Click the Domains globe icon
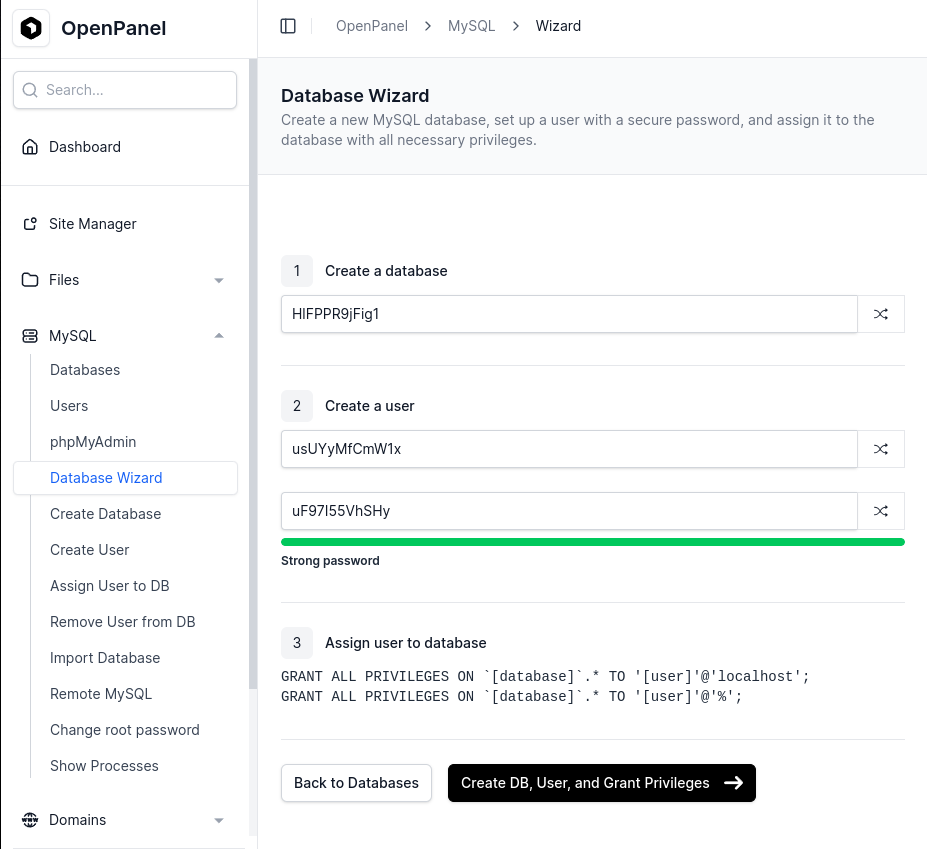 tap(30, 820)
